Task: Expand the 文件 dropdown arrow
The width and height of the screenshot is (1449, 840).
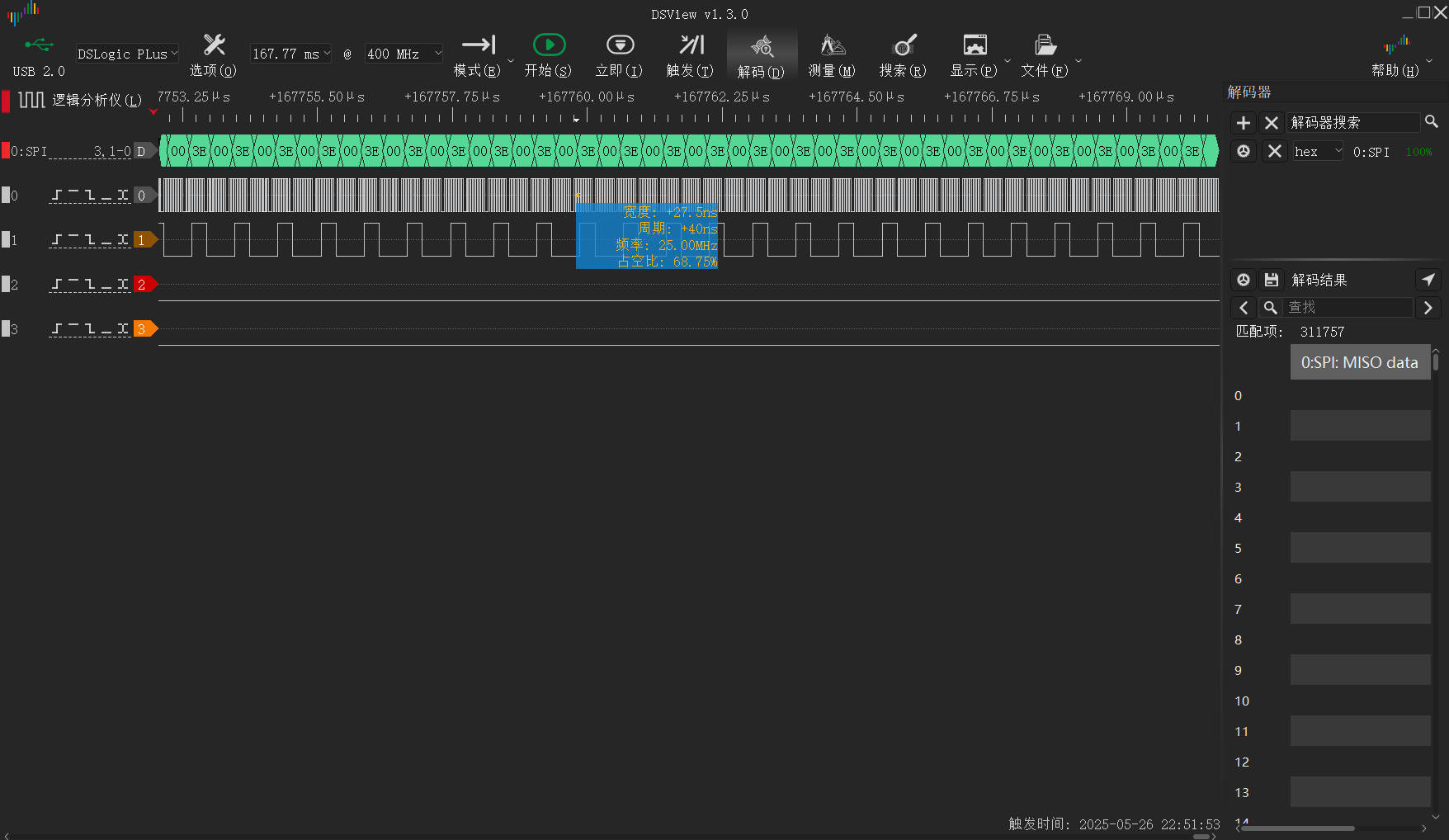Action: click(1078, 60)
